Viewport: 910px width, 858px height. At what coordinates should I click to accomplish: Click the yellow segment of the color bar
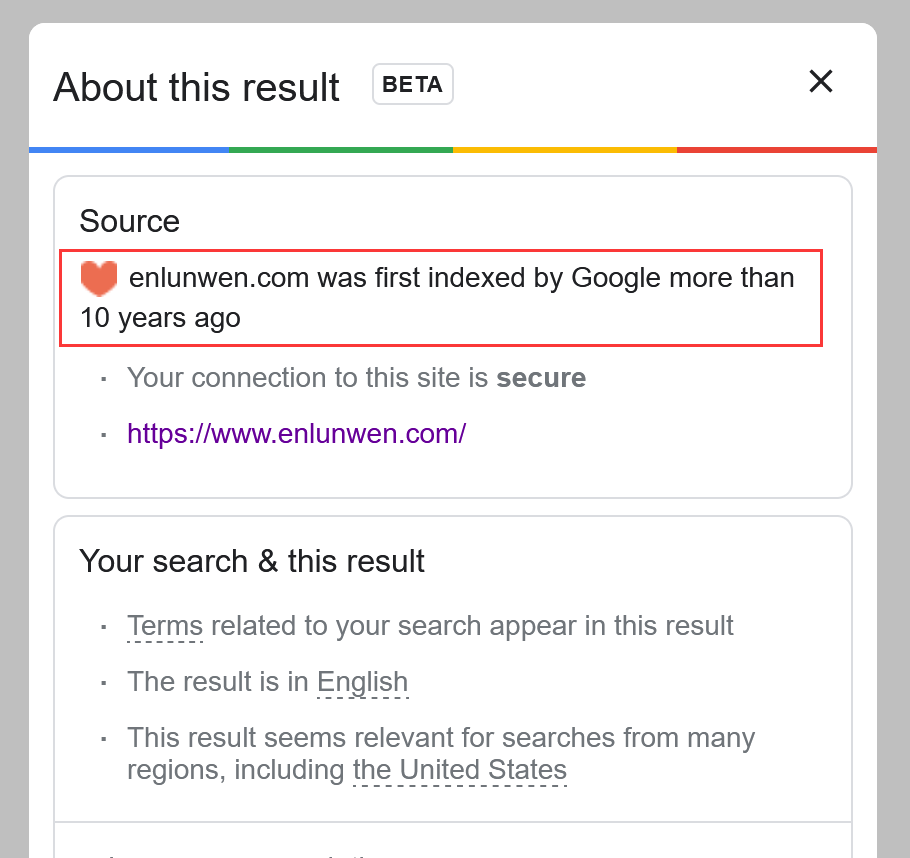click(565, 150)
